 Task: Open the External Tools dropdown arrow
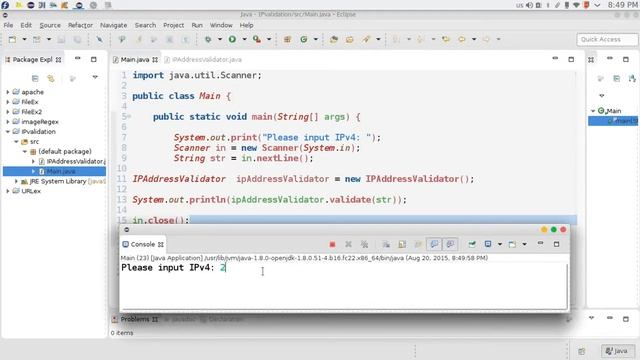pyautogui.click(x=269, y=39)
